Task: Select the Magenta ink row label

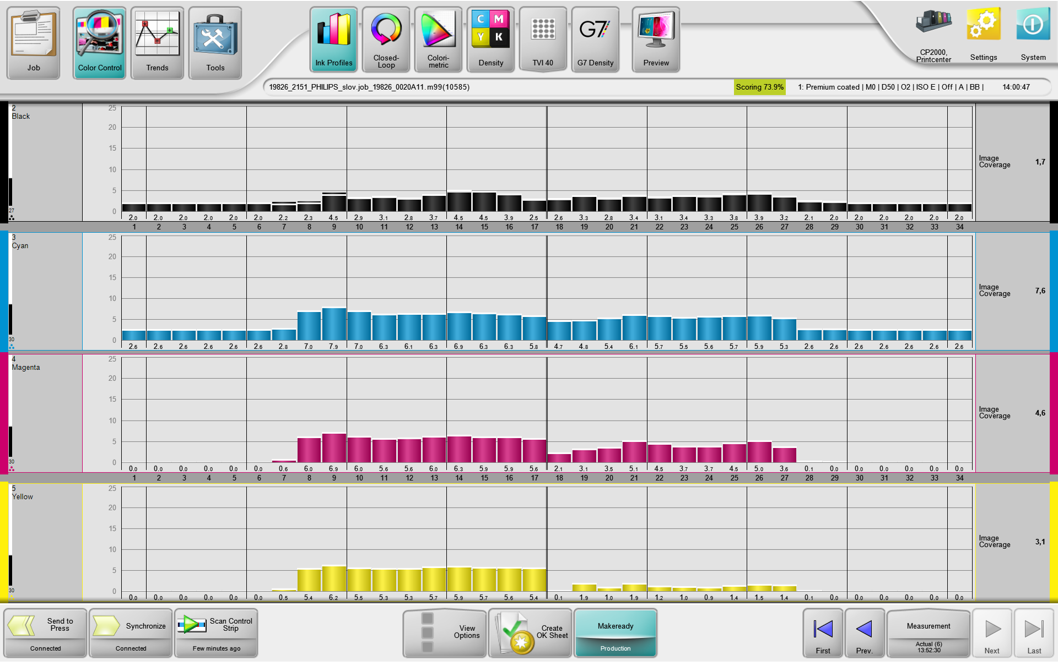Action: (x=26, y=368)
